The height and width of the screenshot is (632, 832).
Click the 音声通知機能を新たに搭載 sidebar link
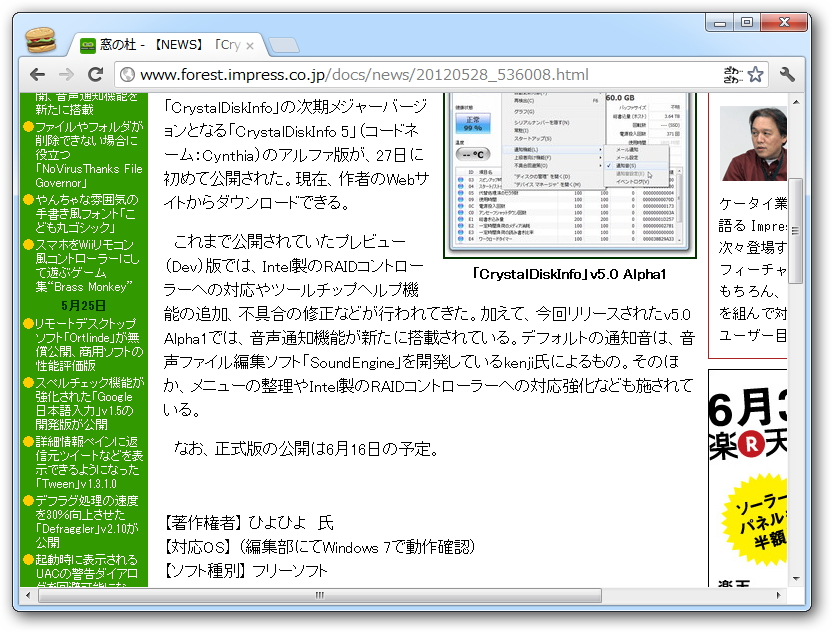click(x=85, y=104)
